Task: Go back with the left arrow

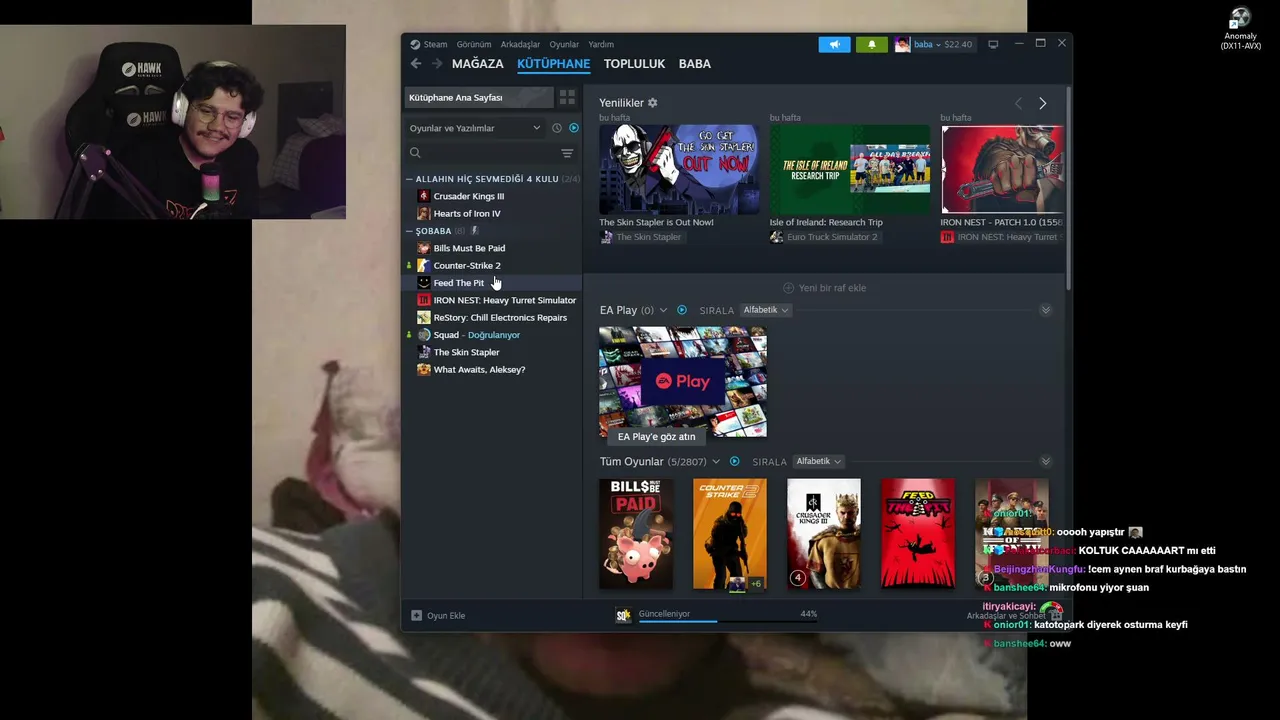Action: [416, 64]
